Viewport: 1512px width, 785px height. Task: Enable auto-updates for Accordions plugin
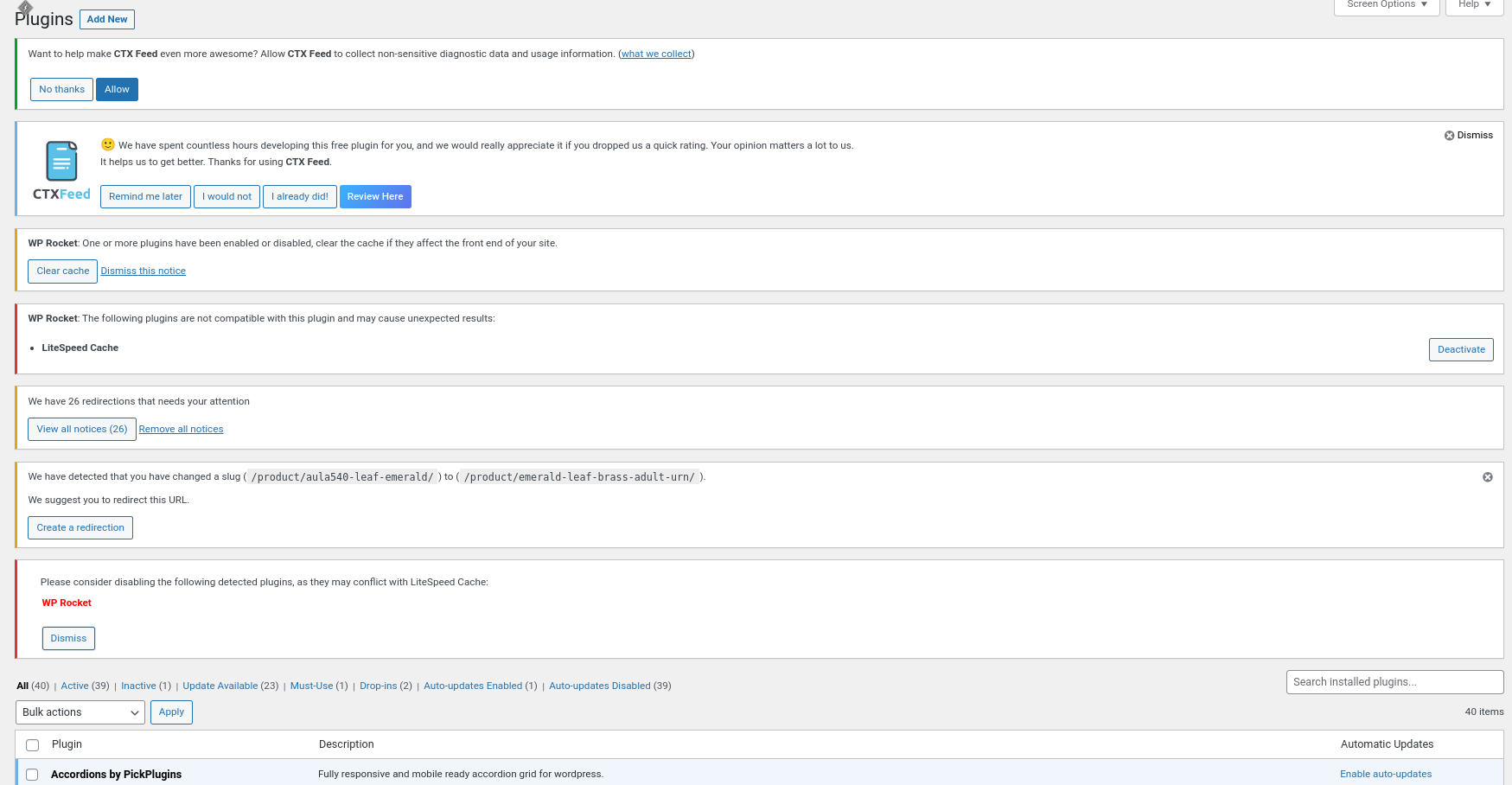click(1385, 775)
